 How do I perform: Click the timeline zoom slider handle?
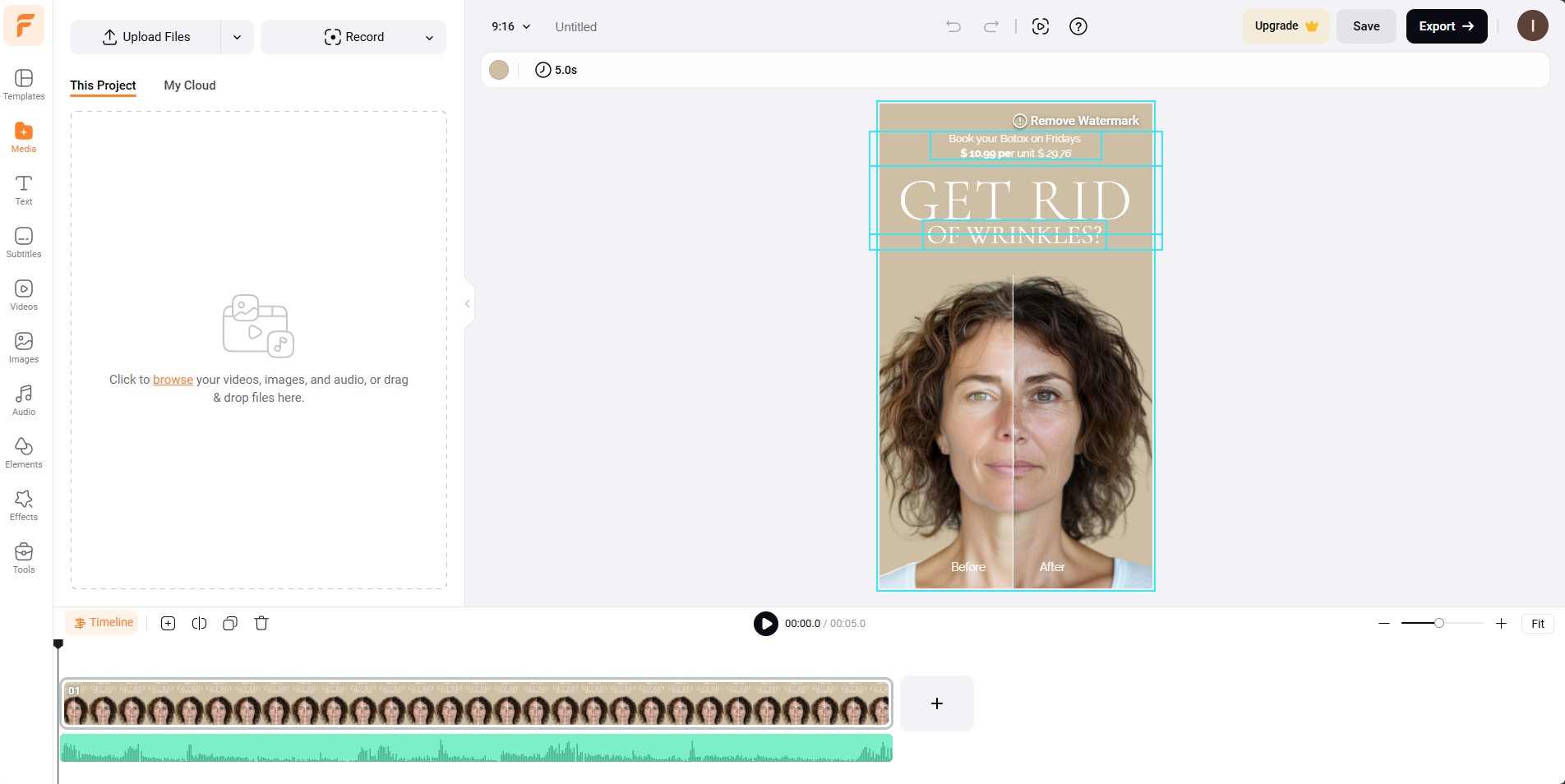point(1439,623)
